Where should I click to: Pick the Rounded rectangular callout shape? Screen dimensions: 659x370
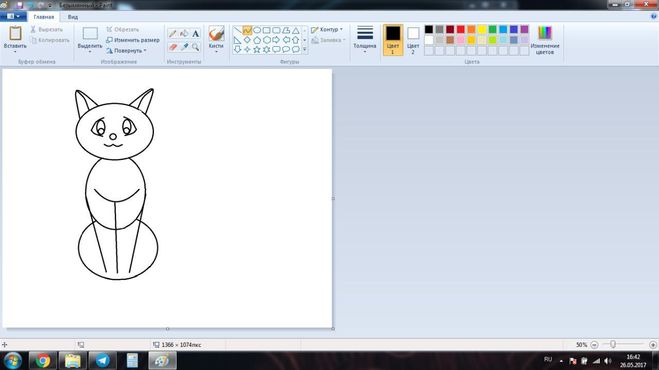pyautogui.click(x=276, y=50)
